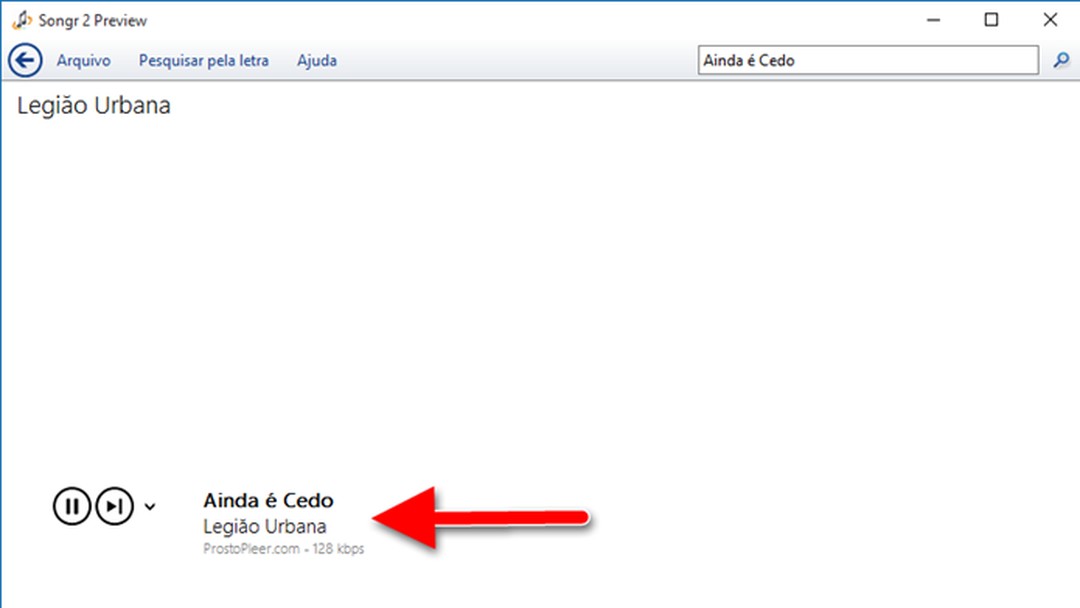Click the Legião Urbana heading at top
Viewport: 1080px width, 608px height.
[x=94, y=106]
